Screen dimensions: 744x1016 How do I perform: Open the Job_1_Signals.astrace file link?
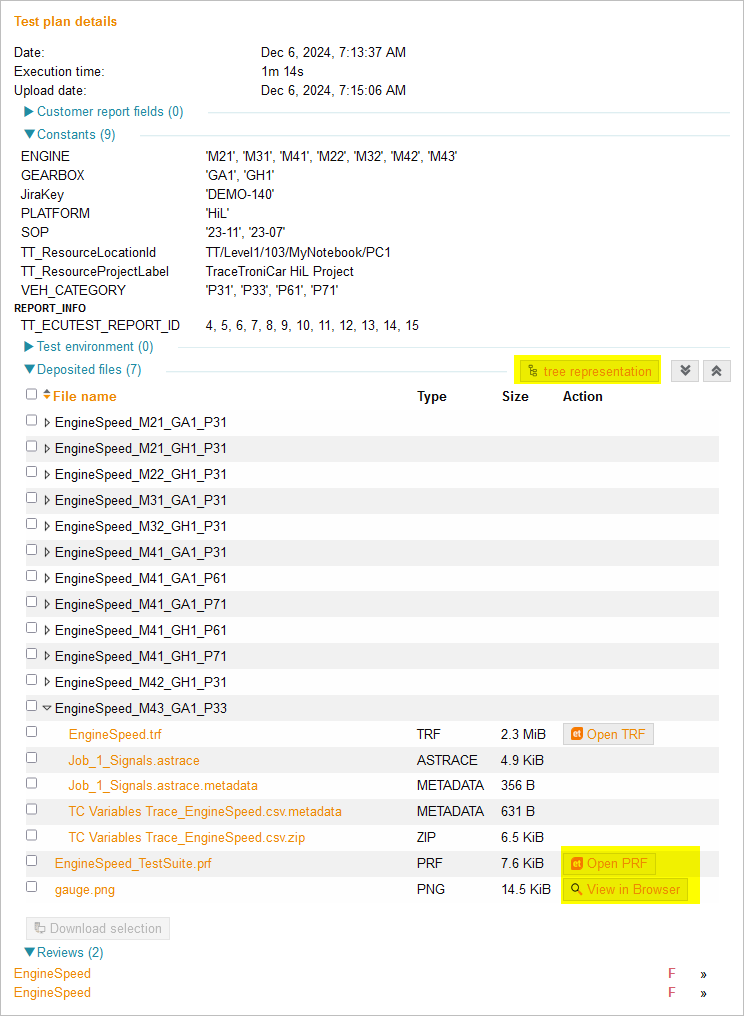point(134,760)
